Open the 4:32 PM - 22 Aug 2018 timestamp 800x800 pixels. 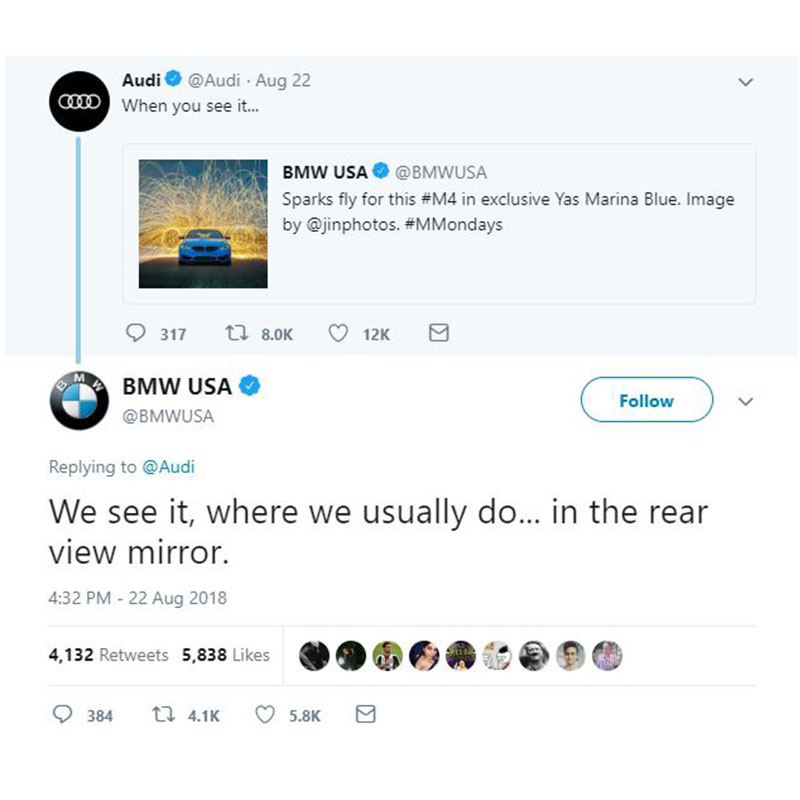tap(138, 598)
